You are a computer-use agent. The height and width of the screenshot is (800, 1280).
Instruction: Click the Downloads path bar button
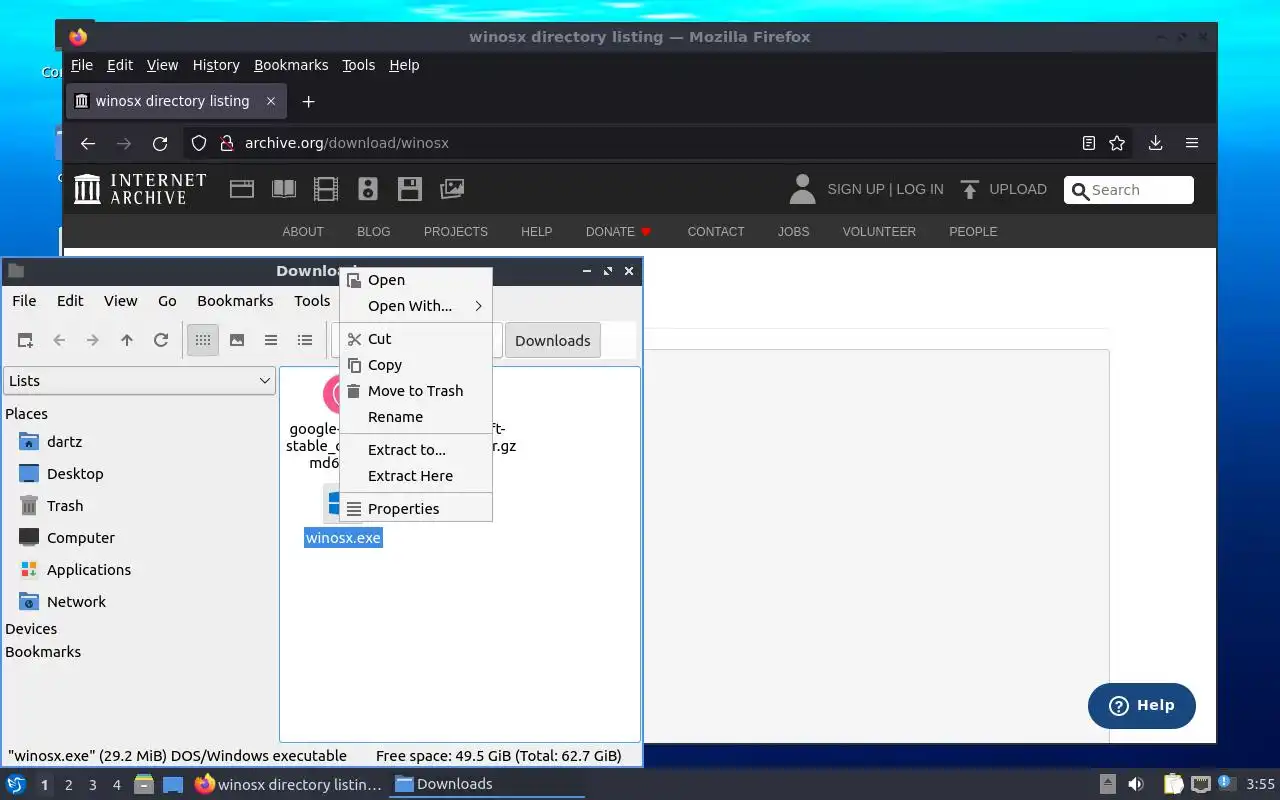pyautogui.click(x=553, y=340)
